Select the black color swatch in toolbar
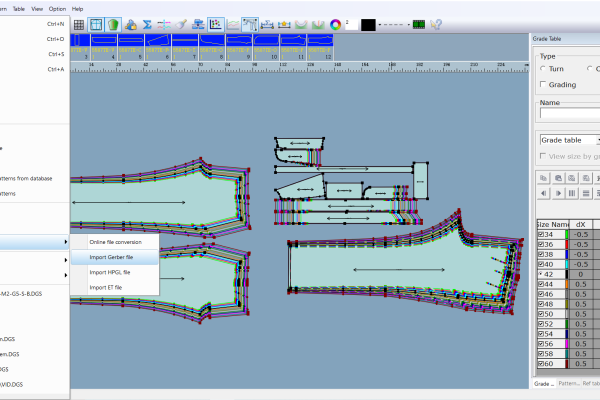This screenshot has height=400, width=600. [368, 25]
